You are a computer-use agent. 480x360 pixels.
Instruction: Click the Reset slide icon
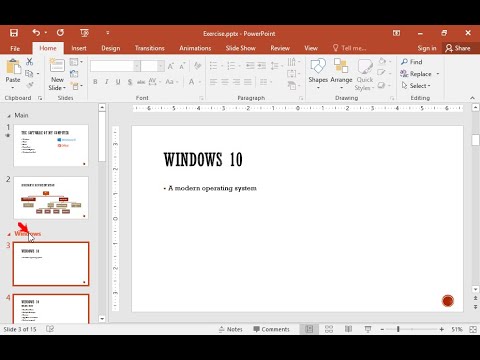(x=74, y=74)
